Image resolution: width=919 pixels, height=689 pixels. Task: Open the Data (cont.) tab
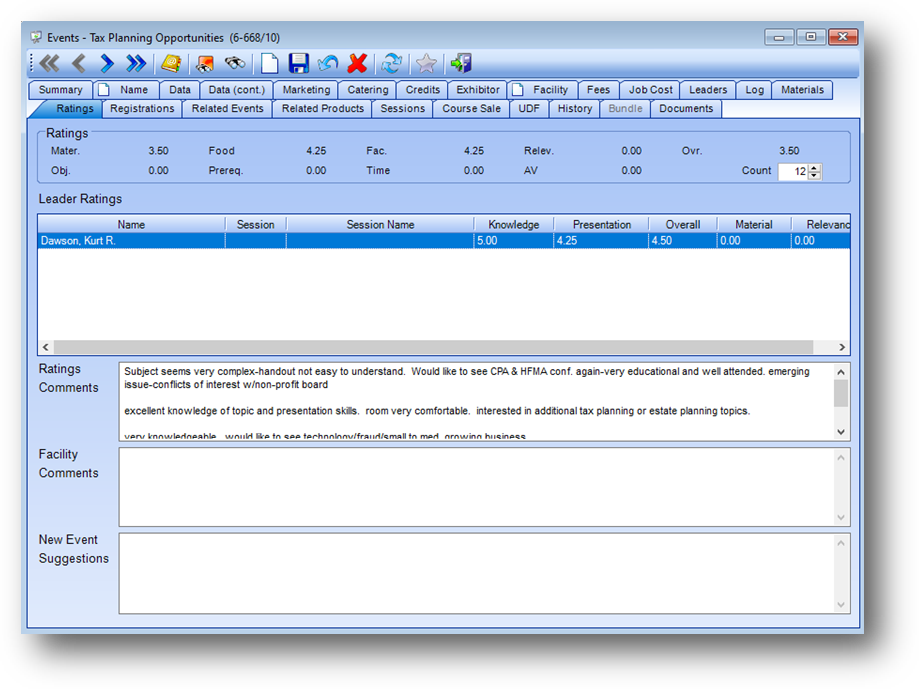tap(237, 90)
